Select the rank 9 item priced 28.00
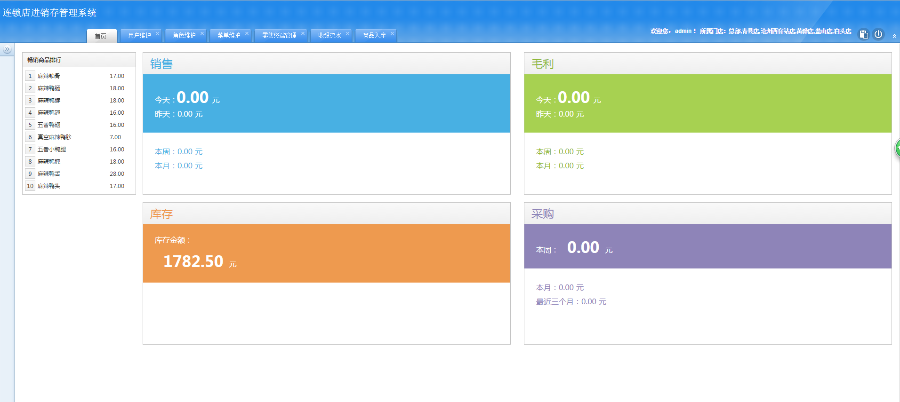Image resolution: width=900 pixels, height=402 pixels. (x=79, y=173)
